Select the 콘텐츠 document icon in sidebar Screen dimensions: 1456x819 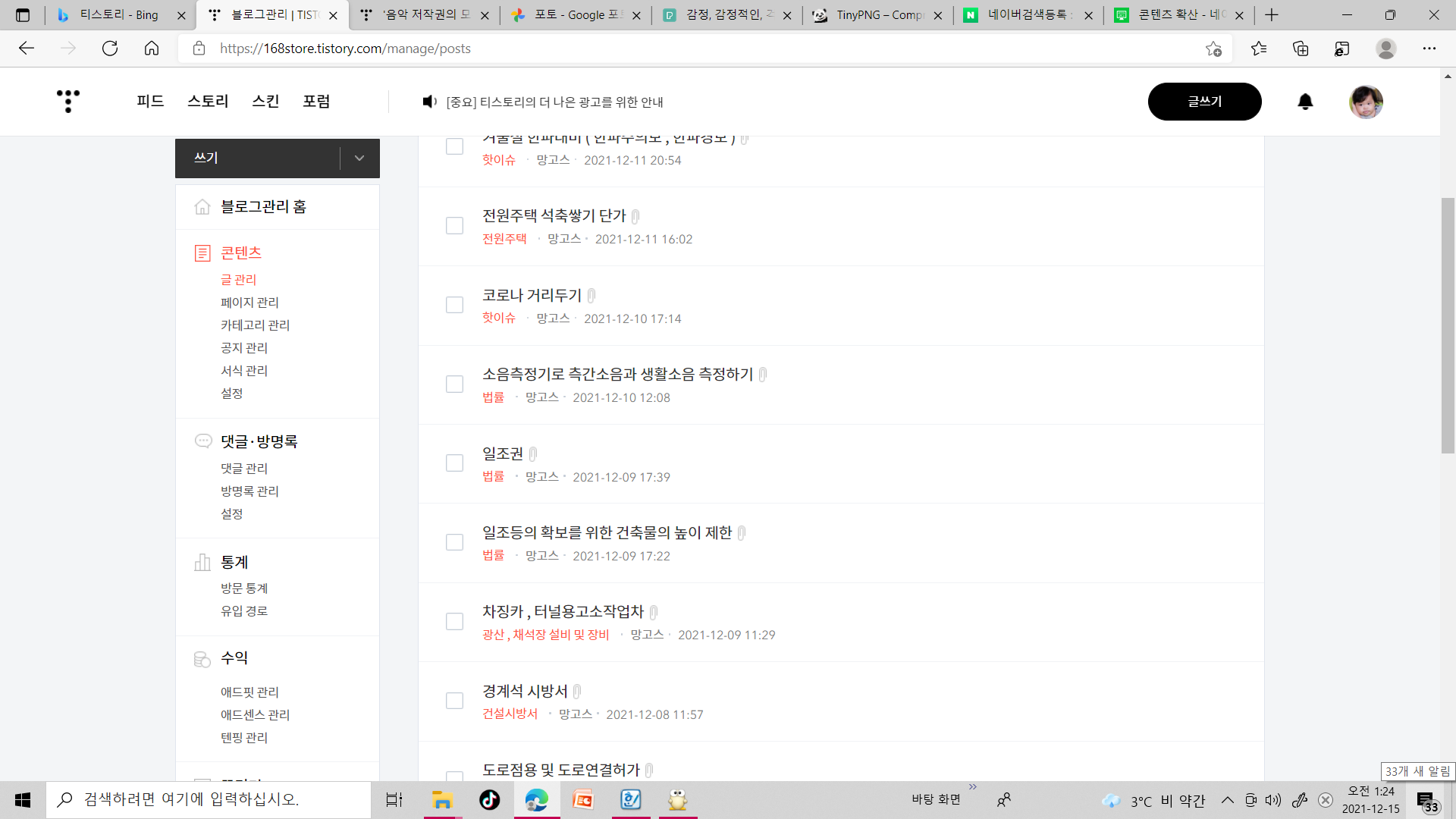click(x=202, y=253)
